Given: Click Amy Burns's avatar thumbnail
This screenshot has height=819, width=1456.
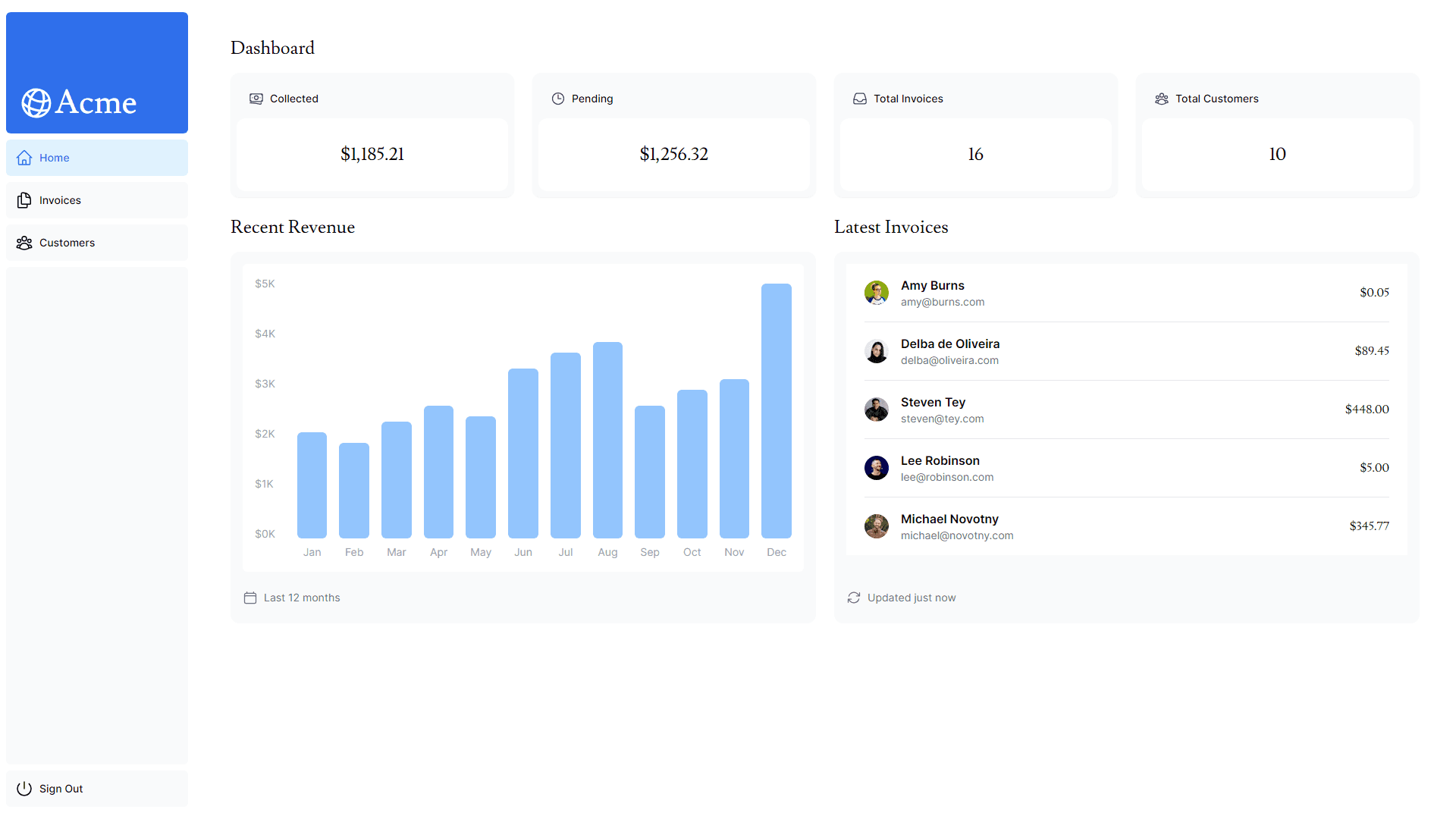Looking at the screenshot, I should pyautogui.click(x=877, y=293).
